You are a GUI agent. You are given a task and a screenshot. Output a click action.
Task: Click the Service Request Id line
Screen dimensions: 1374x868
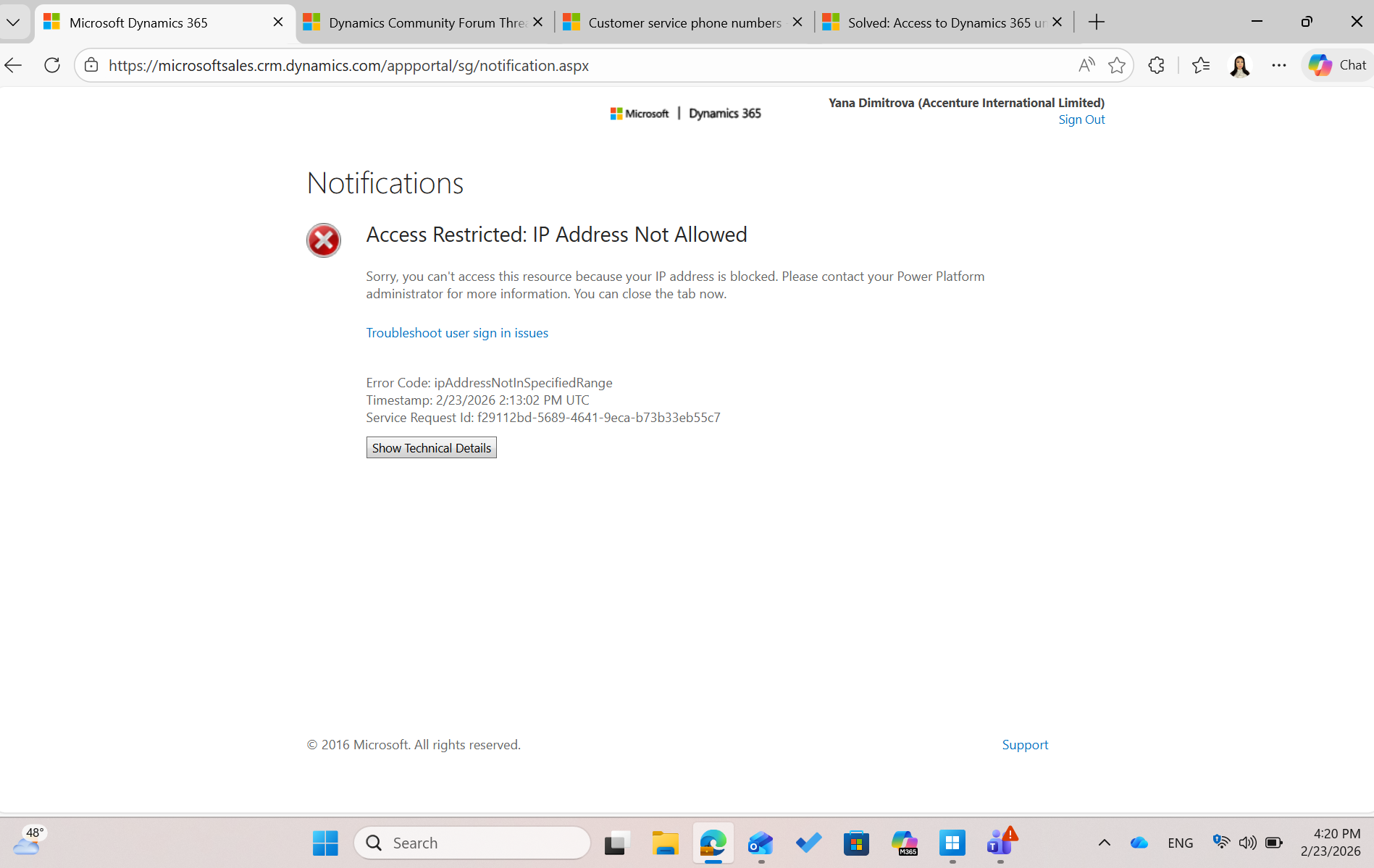pos(543,417)
